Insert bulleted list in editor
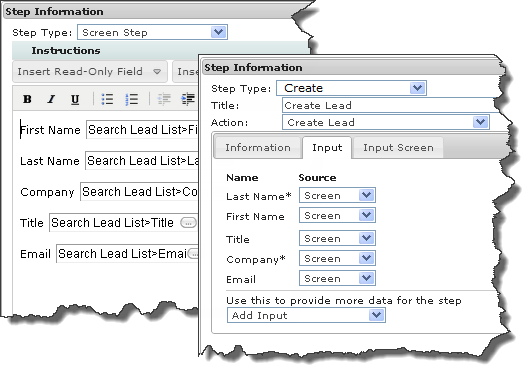 (x=107, y=99)
